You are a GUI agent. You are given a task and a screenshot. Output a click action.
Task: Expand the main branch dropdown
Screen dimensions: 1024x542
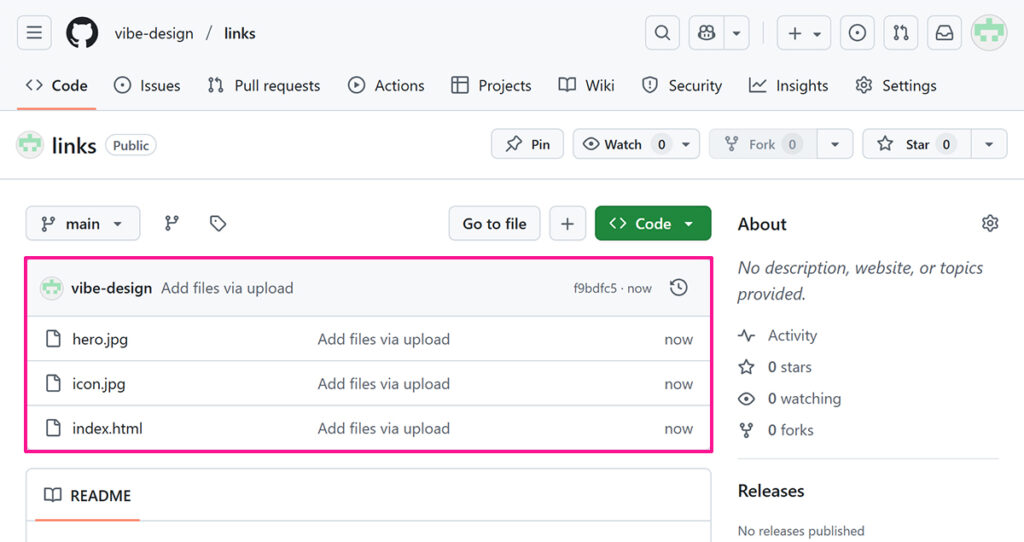[82, 224]
